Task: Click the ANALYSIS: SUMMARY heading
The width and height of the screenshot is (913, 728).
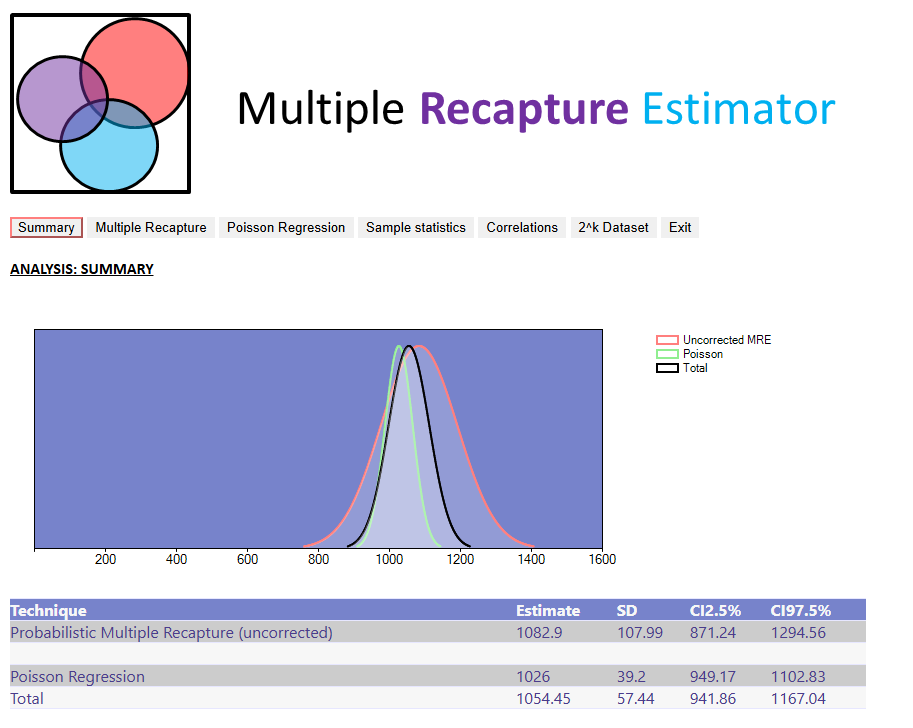Action: (82, 269)
